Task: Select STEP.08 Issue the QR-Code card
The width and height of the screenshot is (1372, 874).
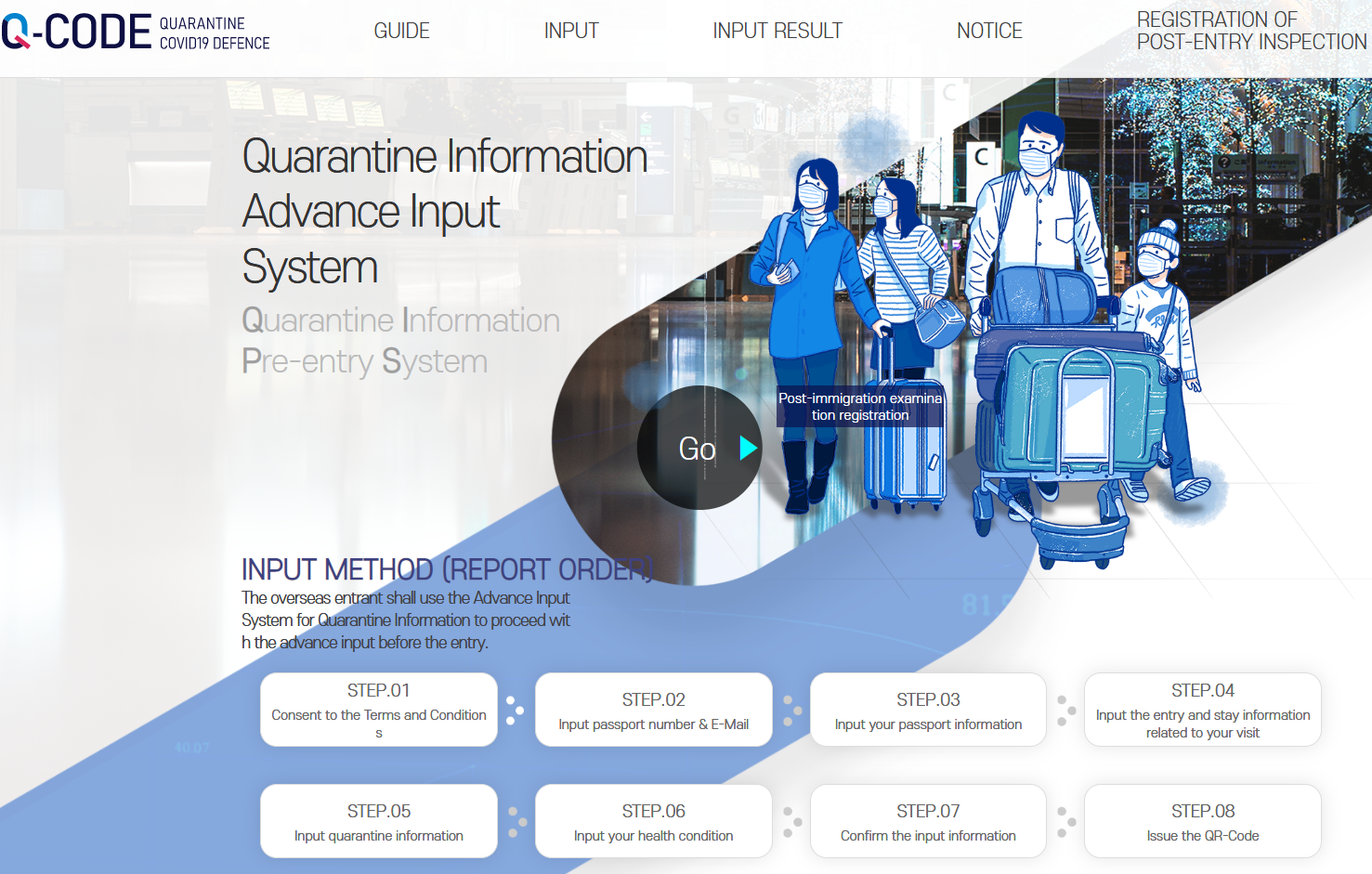Action: 1203,822
